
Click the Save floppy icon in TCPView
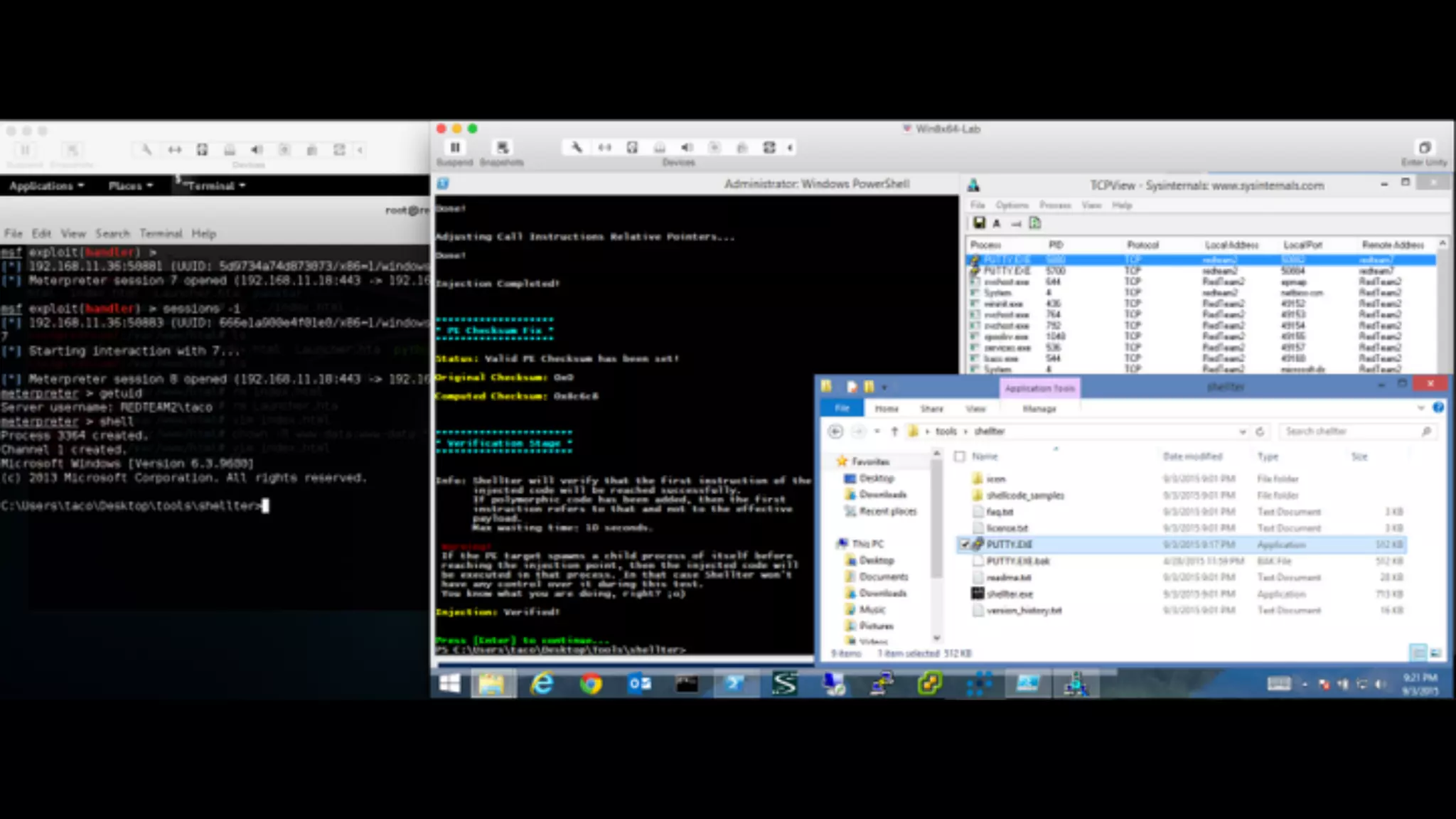(x=979, y=223)
